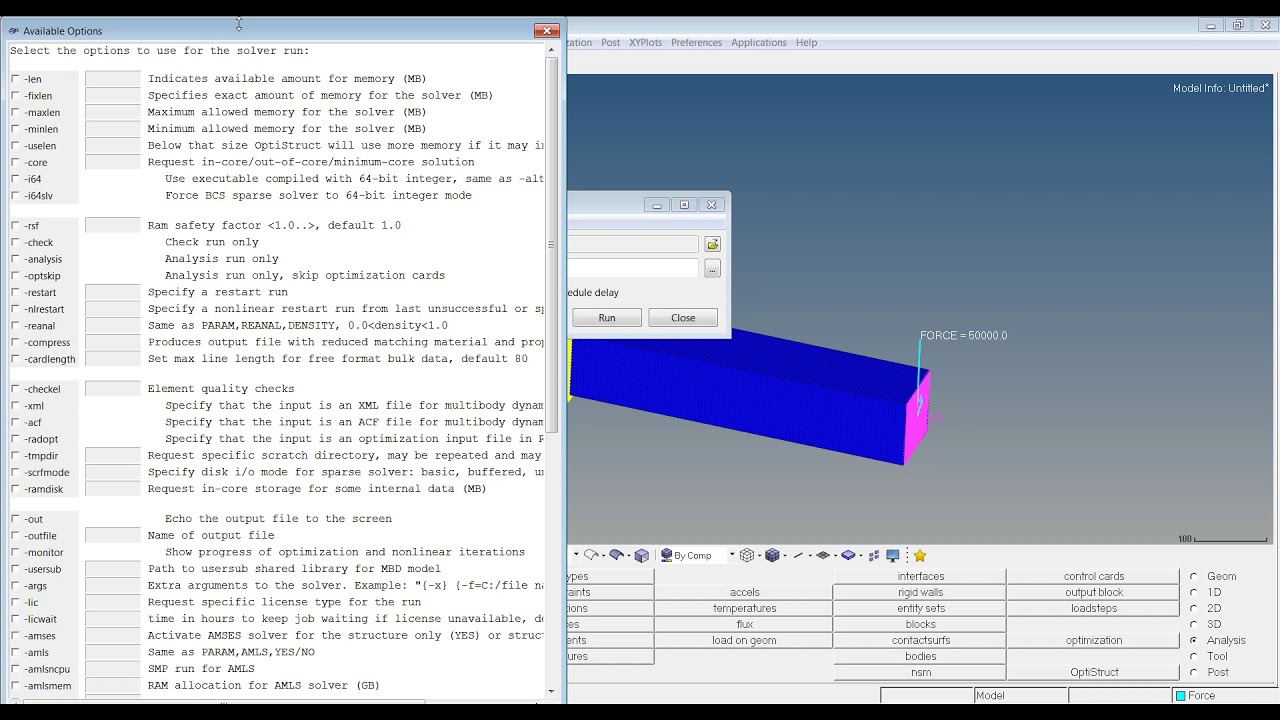Open the contactsurfs panel

point(920,640)
